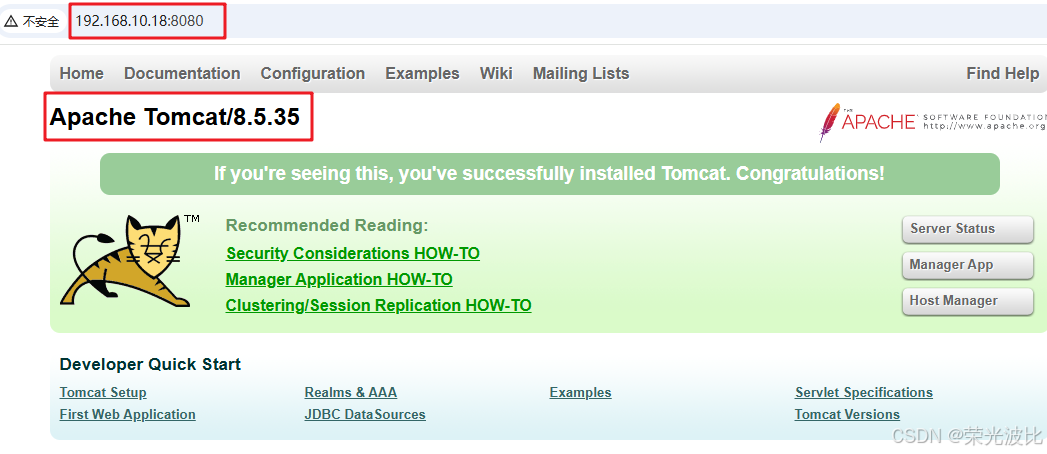The width and height of the screenshot is (1047, 454).
Task: Open the First Web Application link
Action: [128, 415]
